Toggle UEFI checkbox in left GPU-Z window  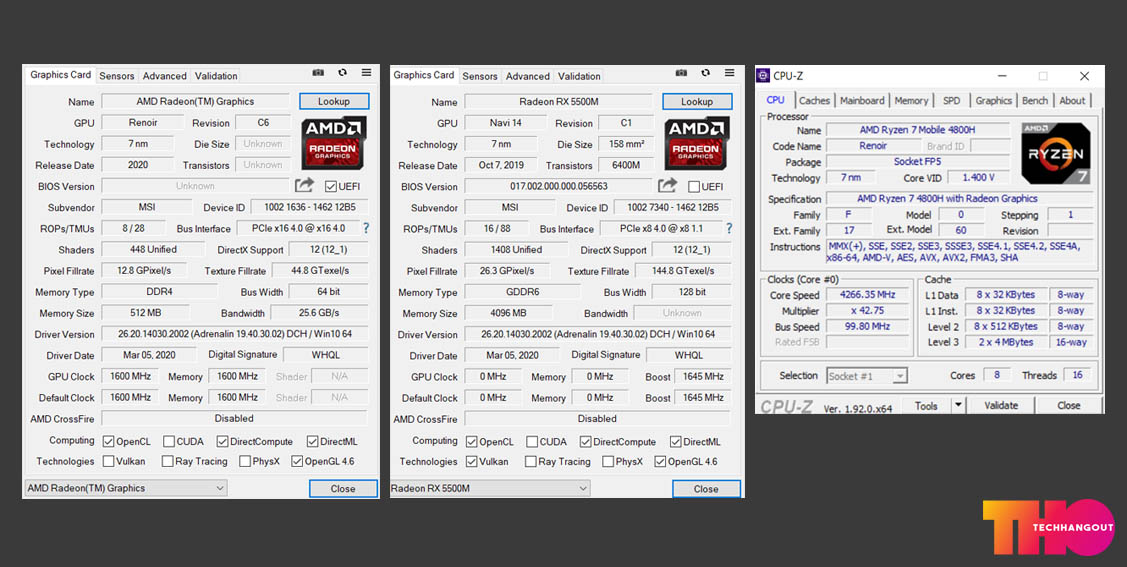click(331, 186)
